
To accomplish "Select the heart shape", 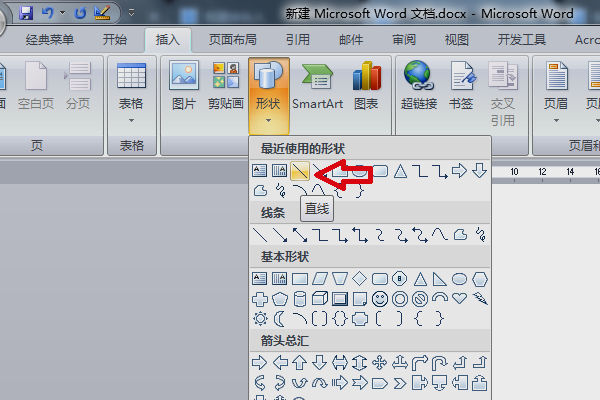I will (460, 298).
